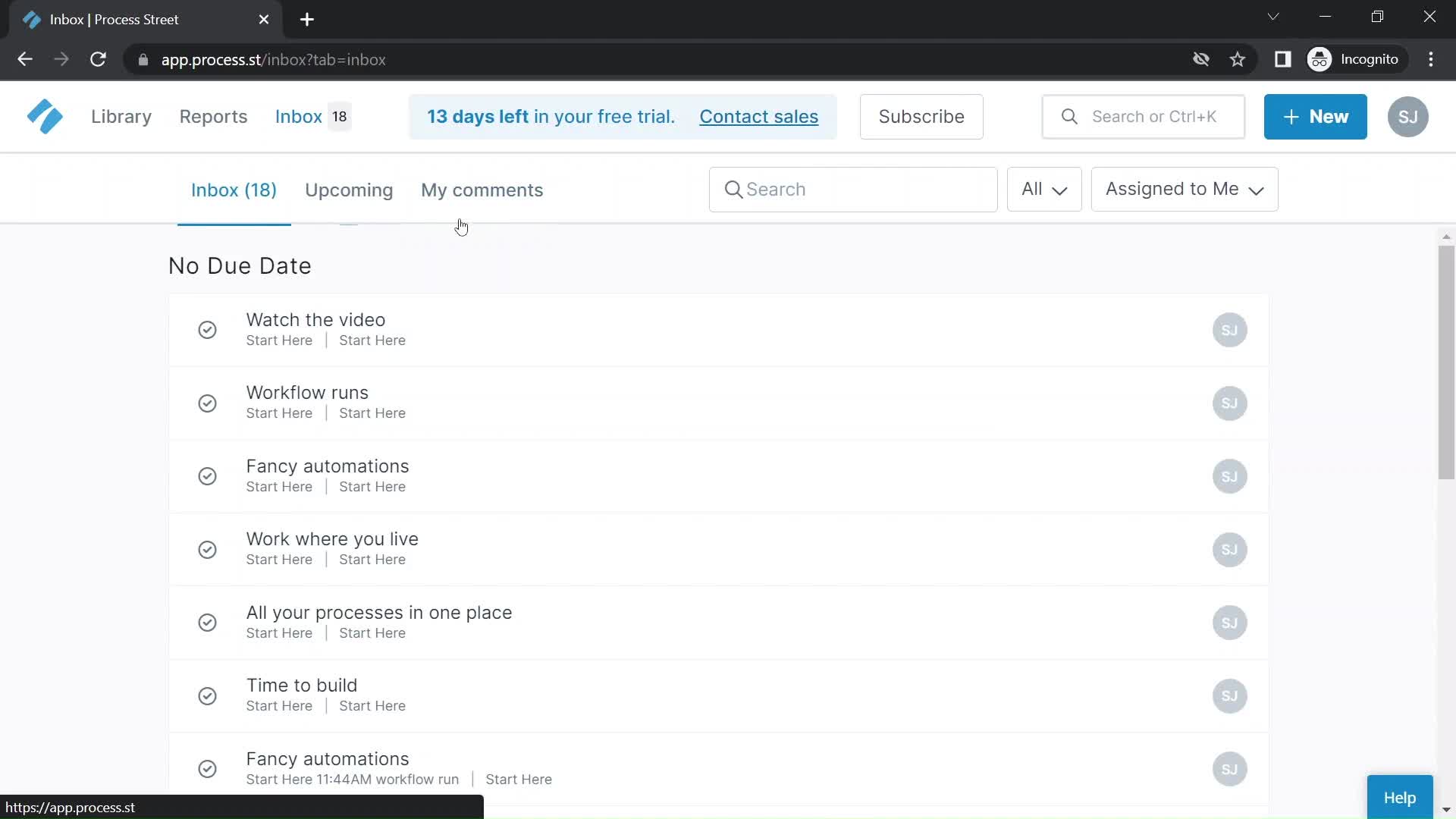Viewport: 1456px width, 819px height.
Task: Click the Process Street logo icon
Action: [x=44, y=116]
